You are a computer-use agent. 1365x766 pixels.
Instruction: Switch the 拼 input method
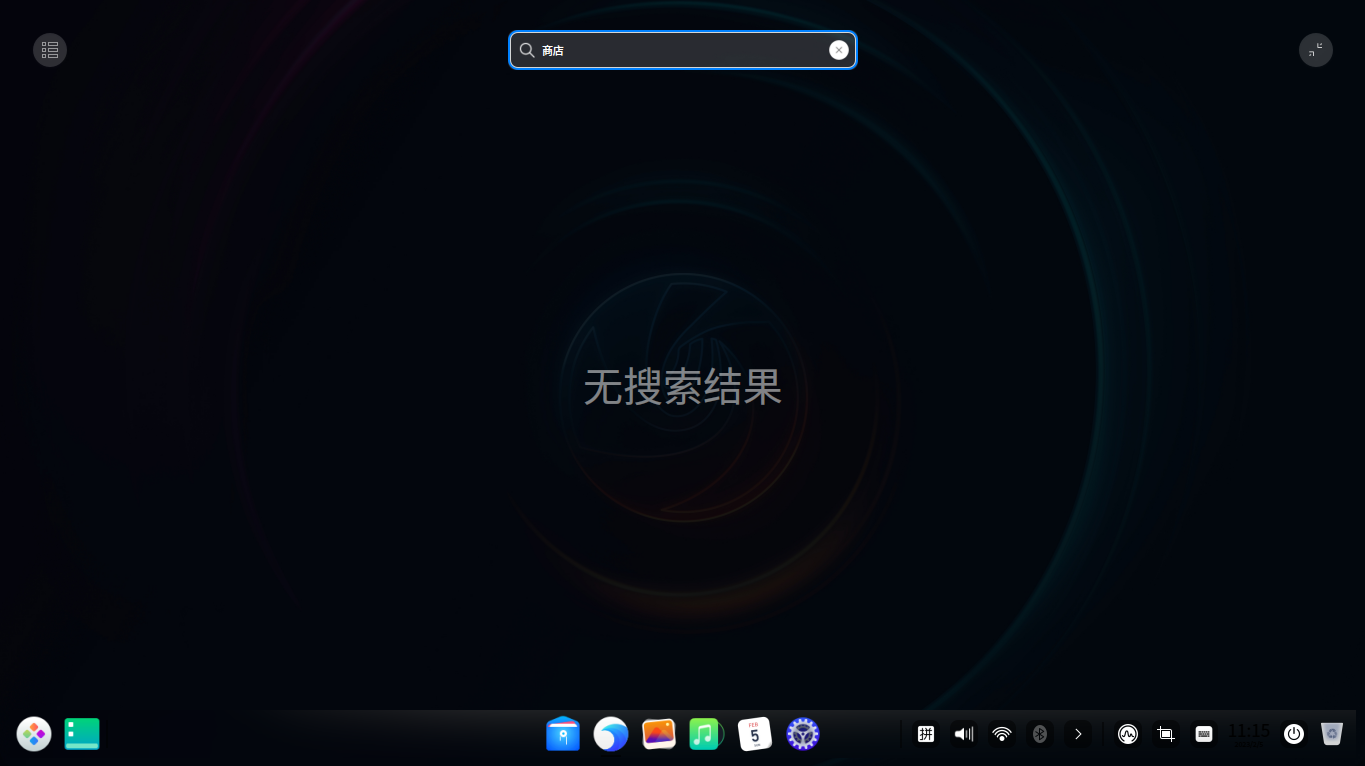pos(926,734)
